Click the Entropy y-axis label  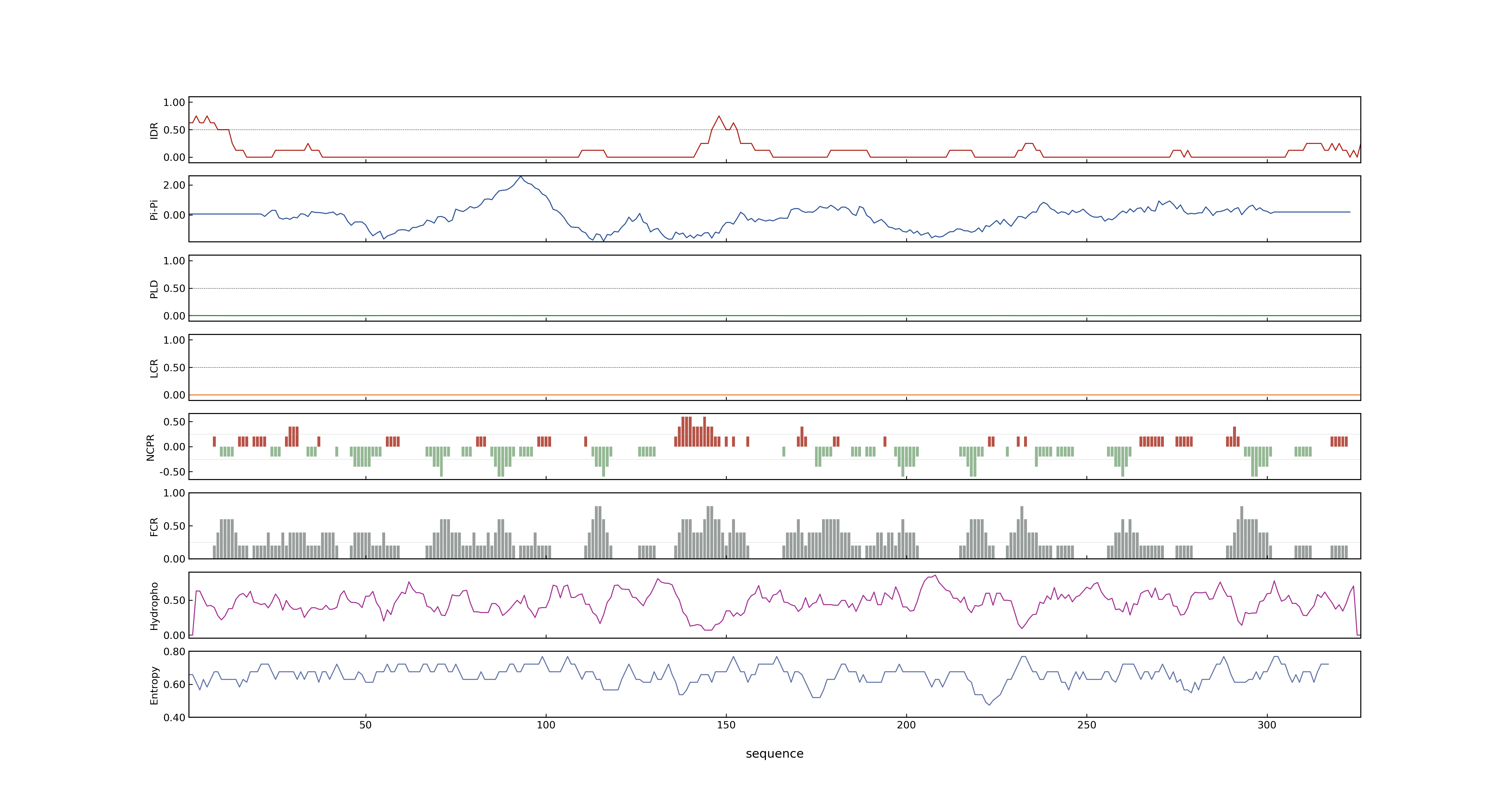tap(154, 685)
